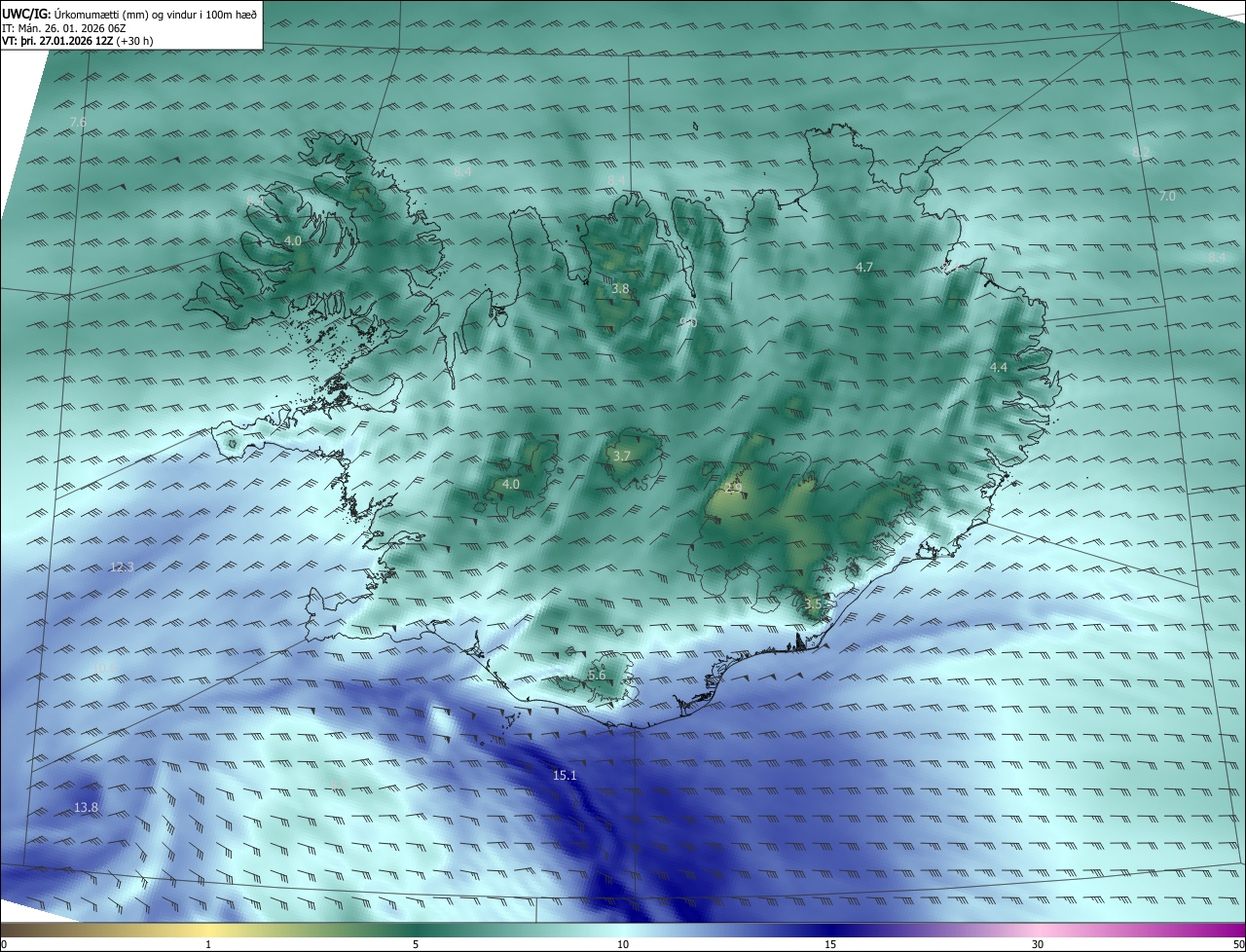Click the 12.3 value label on the map
Image resolution: width=1246 pixels, height=952 pixels.
coord(122,567)
